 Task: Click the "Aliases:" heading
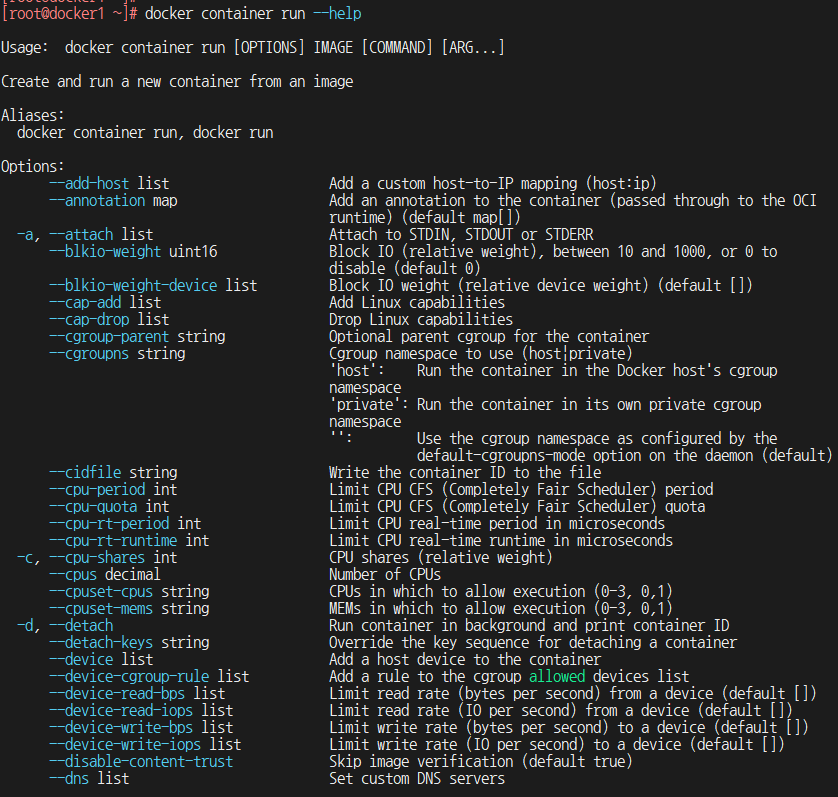(x=33, y=115)
